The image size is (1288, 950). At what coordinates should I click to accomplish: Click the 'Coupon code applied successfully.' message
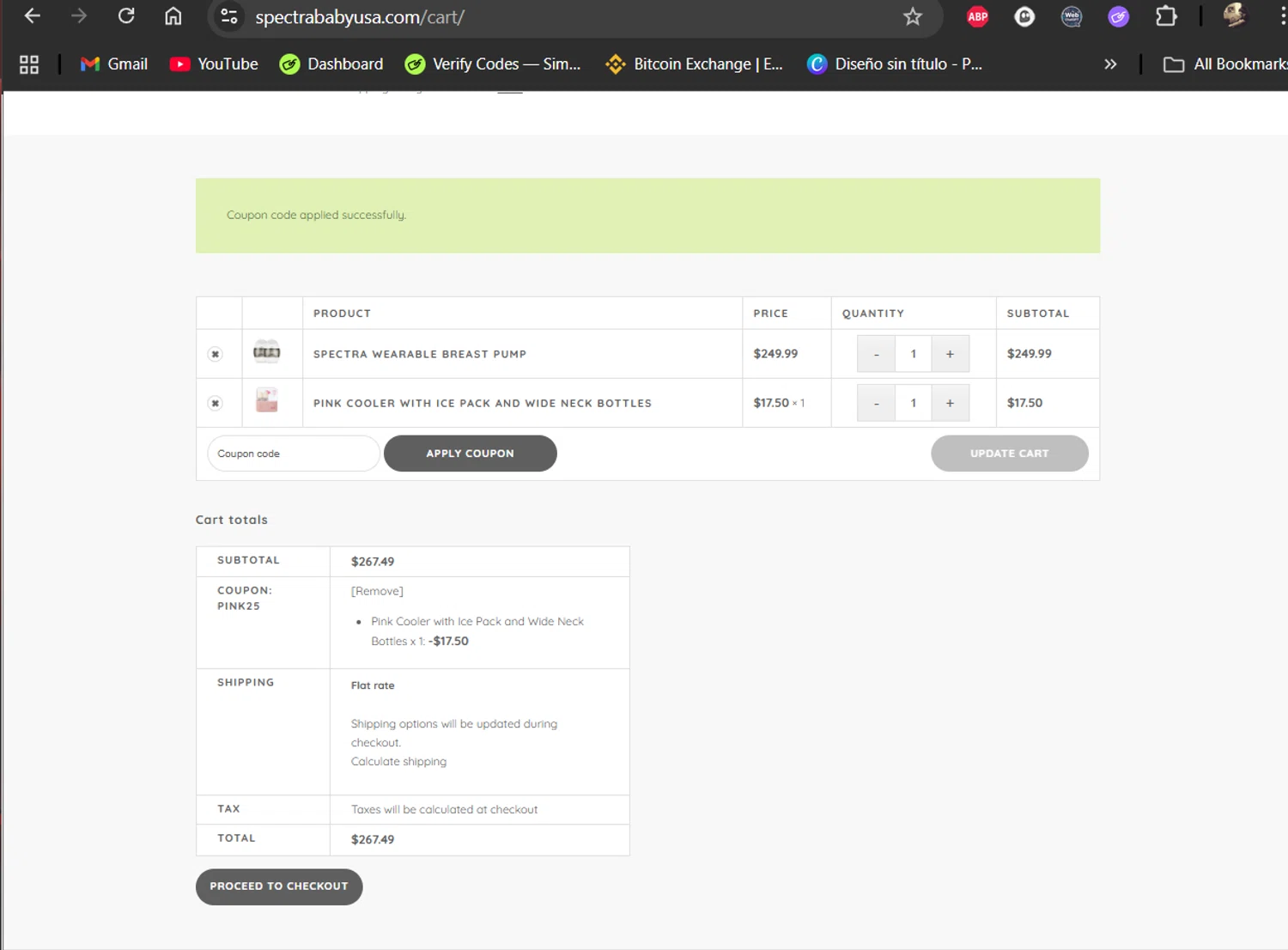point(316,215)
